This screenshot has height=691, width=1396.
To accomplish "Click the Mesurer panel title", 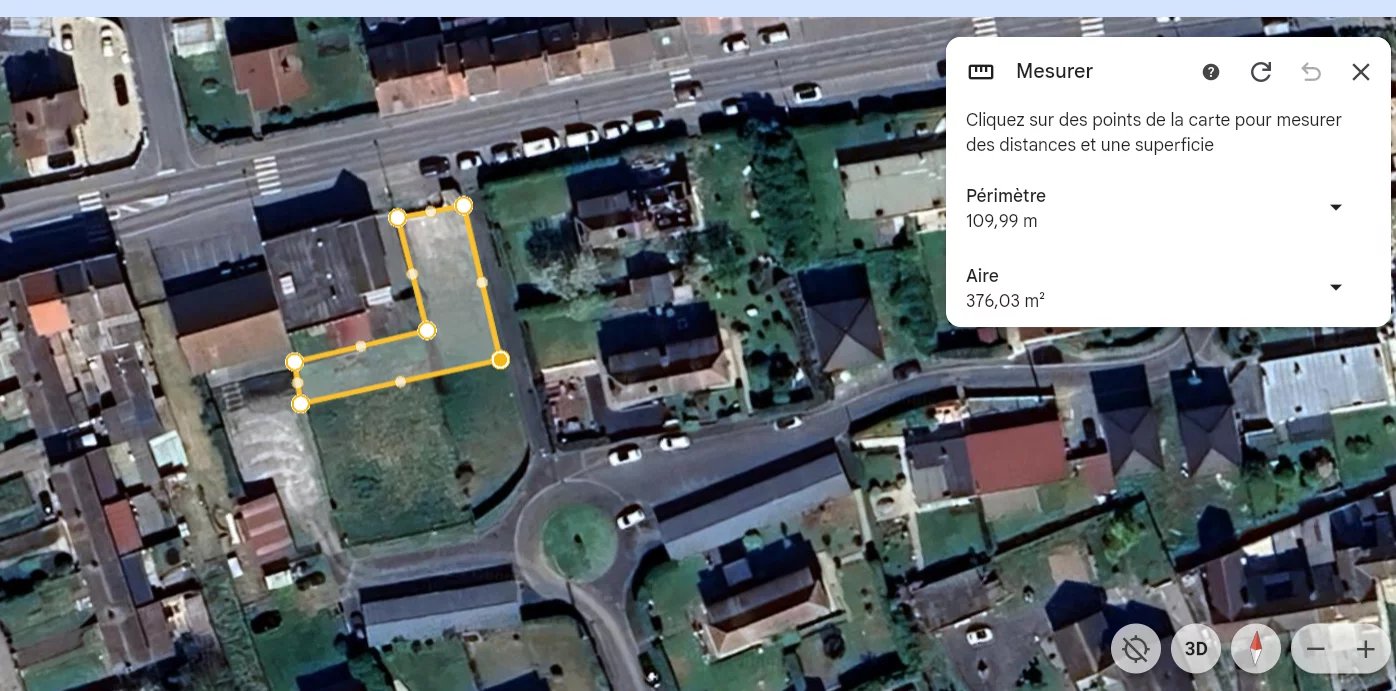I will coord(1054,71).
